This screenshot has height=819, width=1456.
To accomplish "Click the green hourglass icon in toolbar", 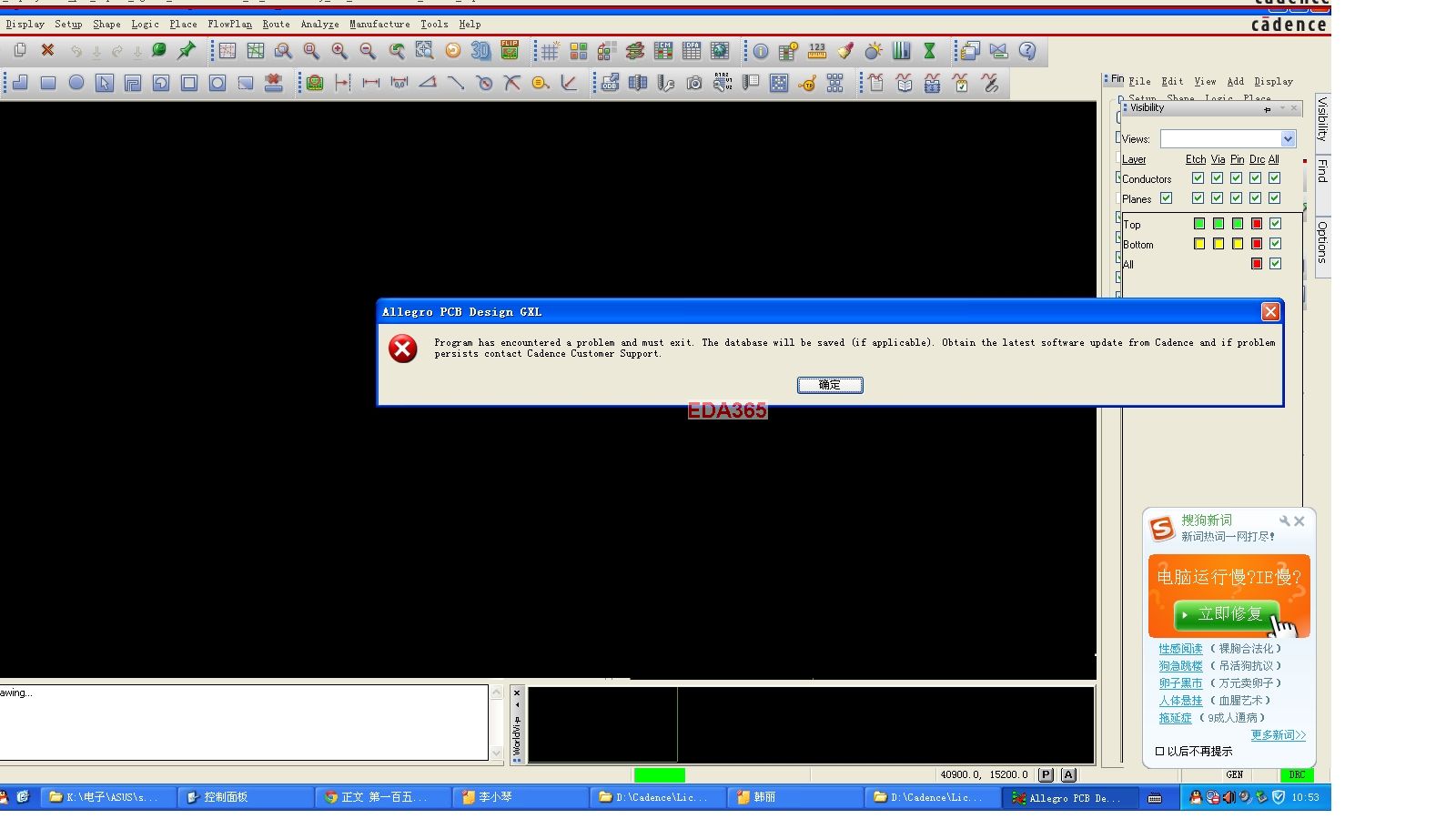I will pyautogui.click(x=930, y=51).
